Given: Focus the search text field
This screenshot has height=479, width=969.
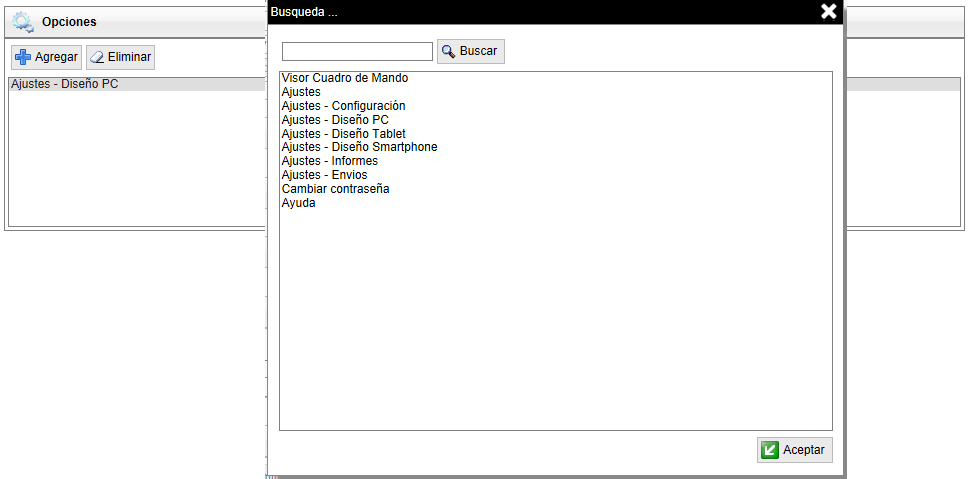Looking at the screenshot, I should [x=357, y=51].
